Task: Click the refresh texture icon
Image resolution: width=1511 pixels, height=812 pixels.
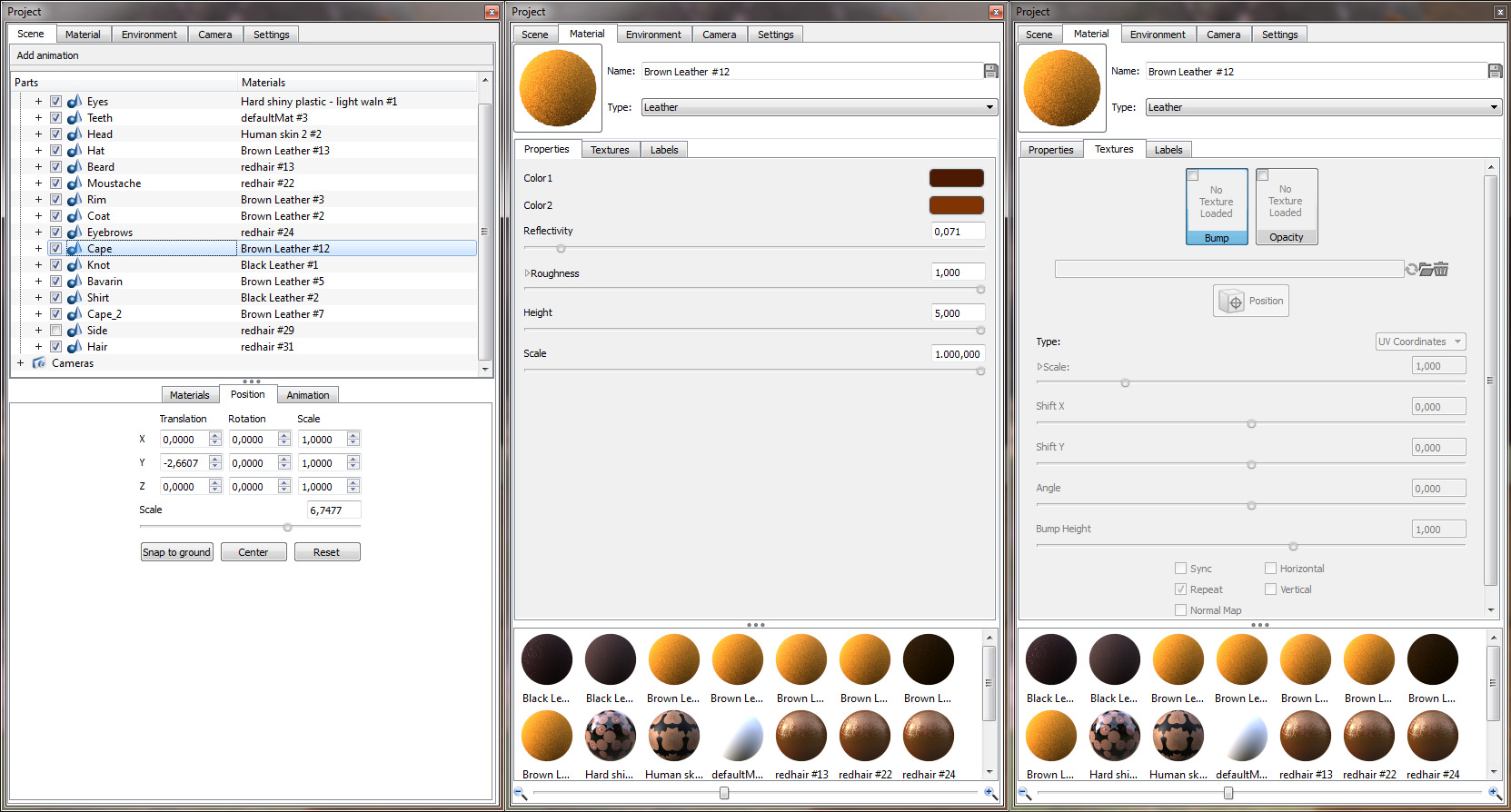Action: click(x=1411, y=270)
